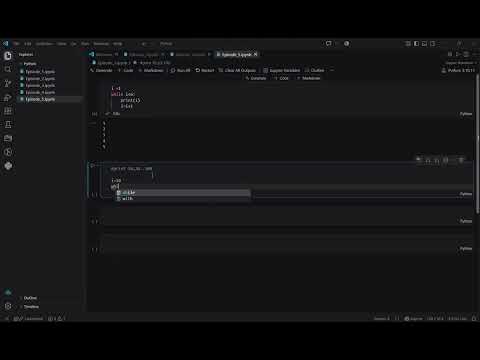Image resolution: width=480 pixels, height=360 pixels.
Task: Open the Testing flask view
Action: tap(8, 125)
